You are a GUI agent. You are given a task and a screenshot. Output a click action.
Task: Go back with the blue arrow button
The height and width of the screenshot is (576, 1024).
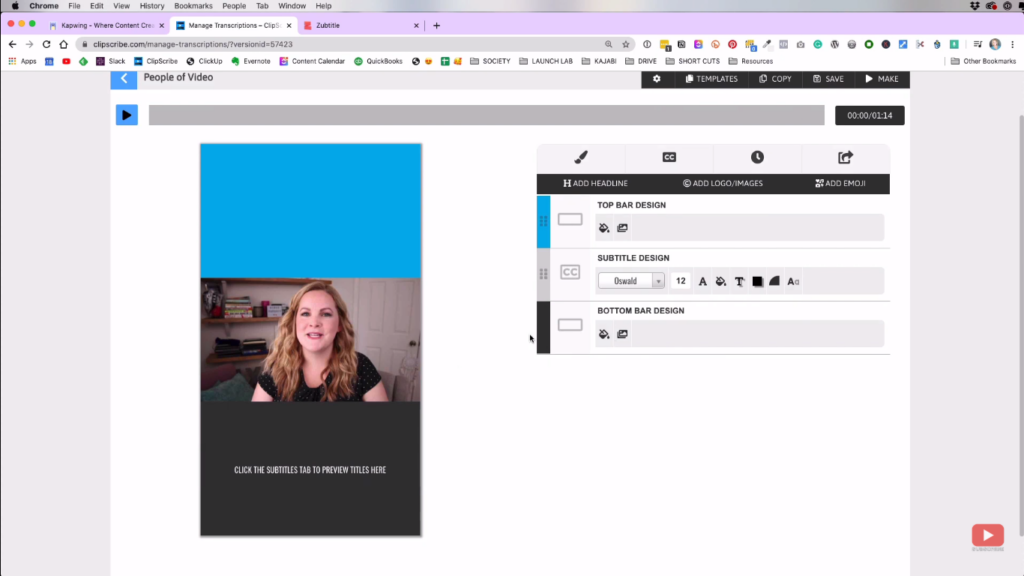(x=123, y=78)
